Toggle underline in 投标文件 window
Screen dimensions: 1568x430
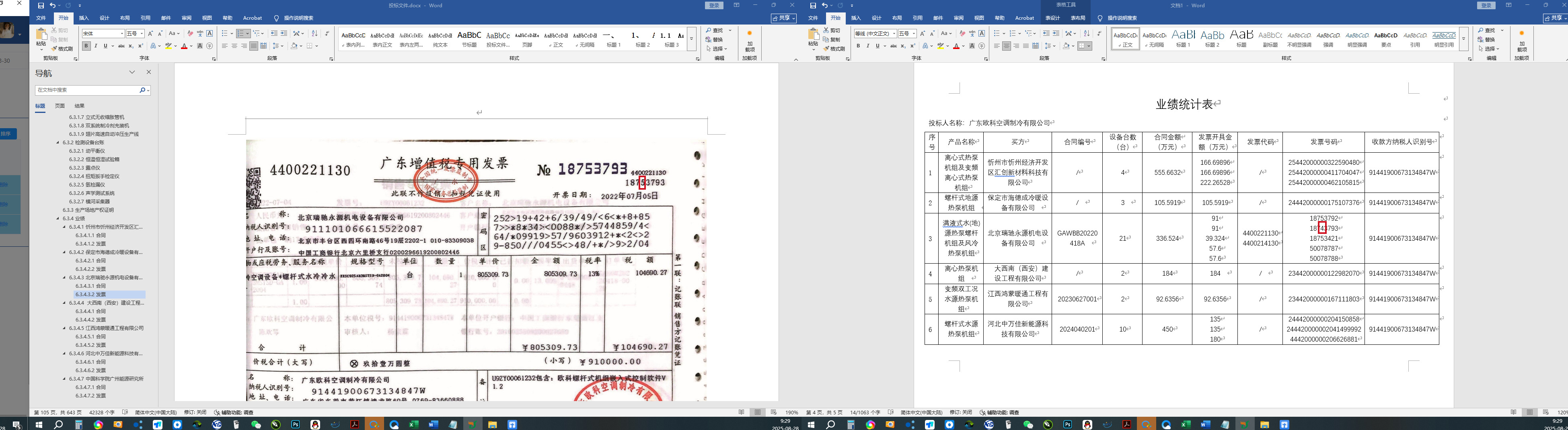click(105, 46)
